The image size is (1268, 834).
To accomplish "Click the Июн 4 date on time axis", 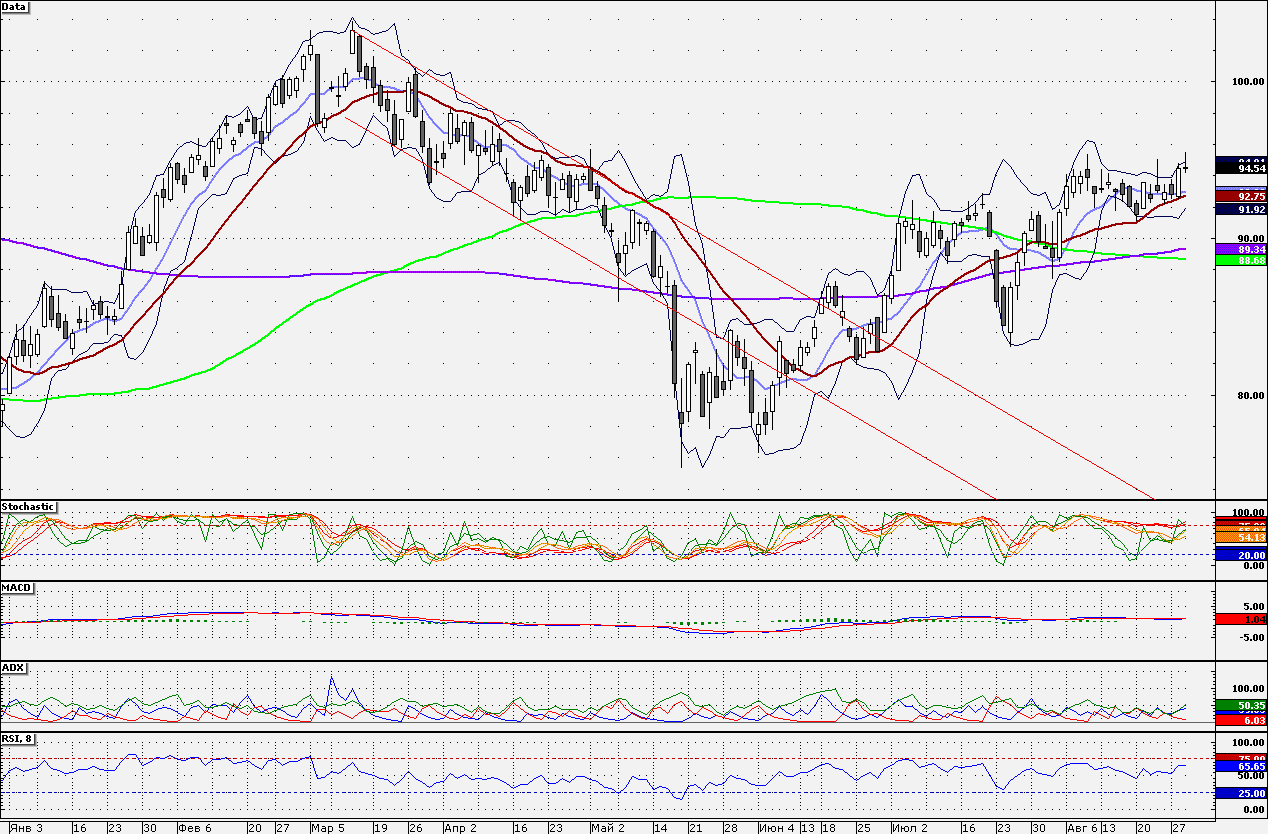I will pyautogui.click(x=776, y=828).
